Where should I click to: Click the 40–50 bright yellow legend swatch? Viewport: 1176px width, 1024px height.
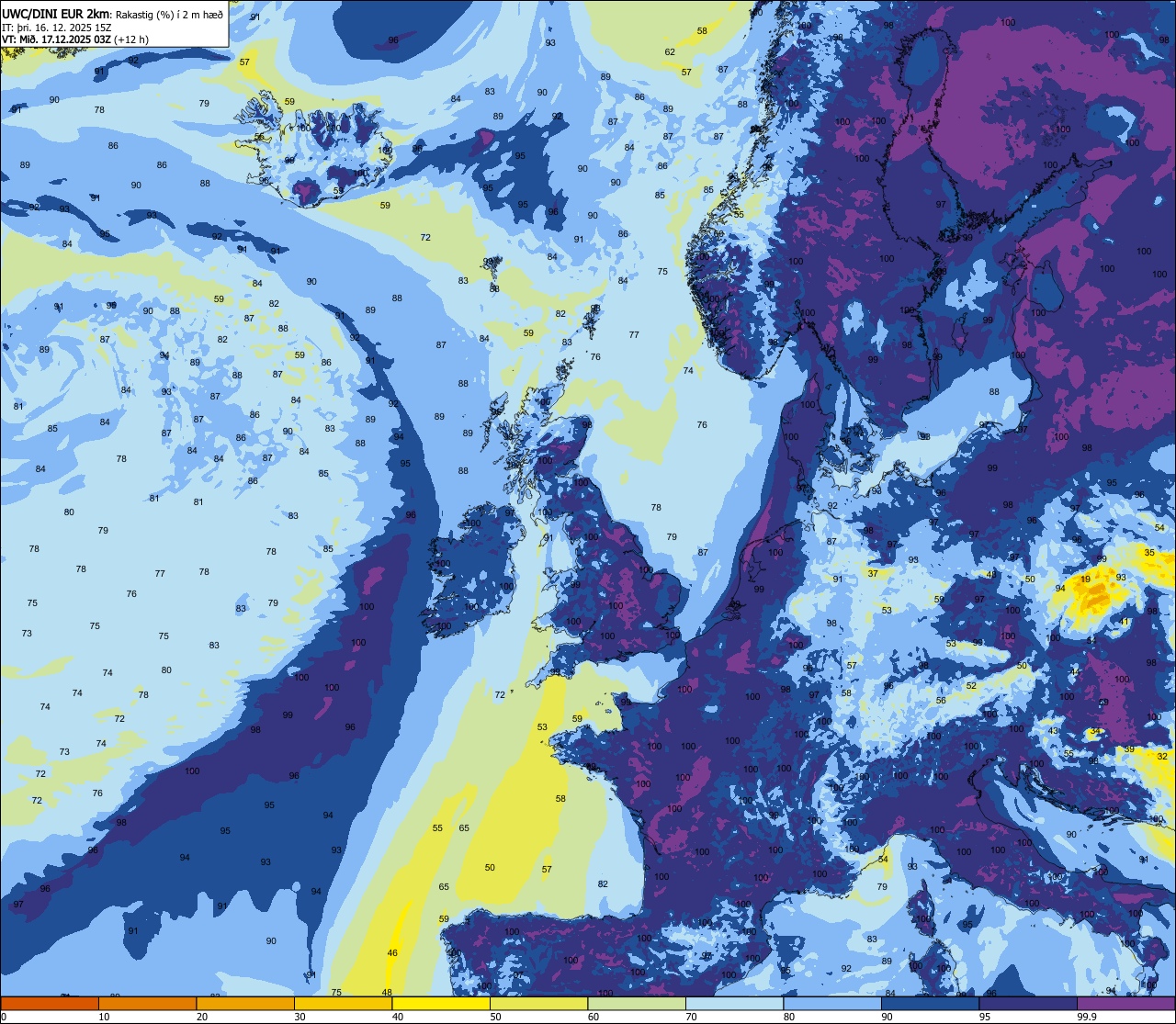click(441, 1003)
